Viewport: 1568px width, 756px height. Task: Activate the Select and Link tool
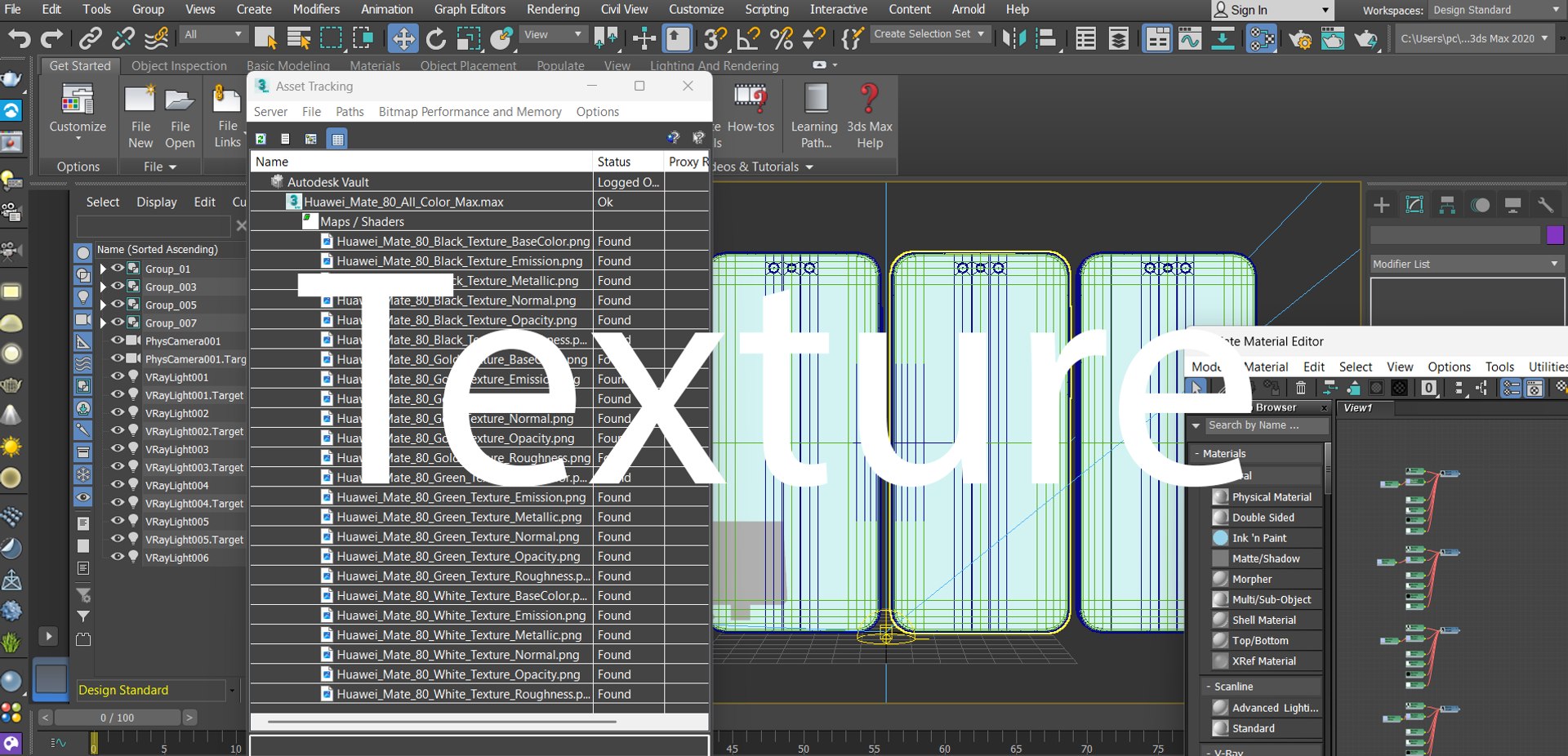pos(90,38)
